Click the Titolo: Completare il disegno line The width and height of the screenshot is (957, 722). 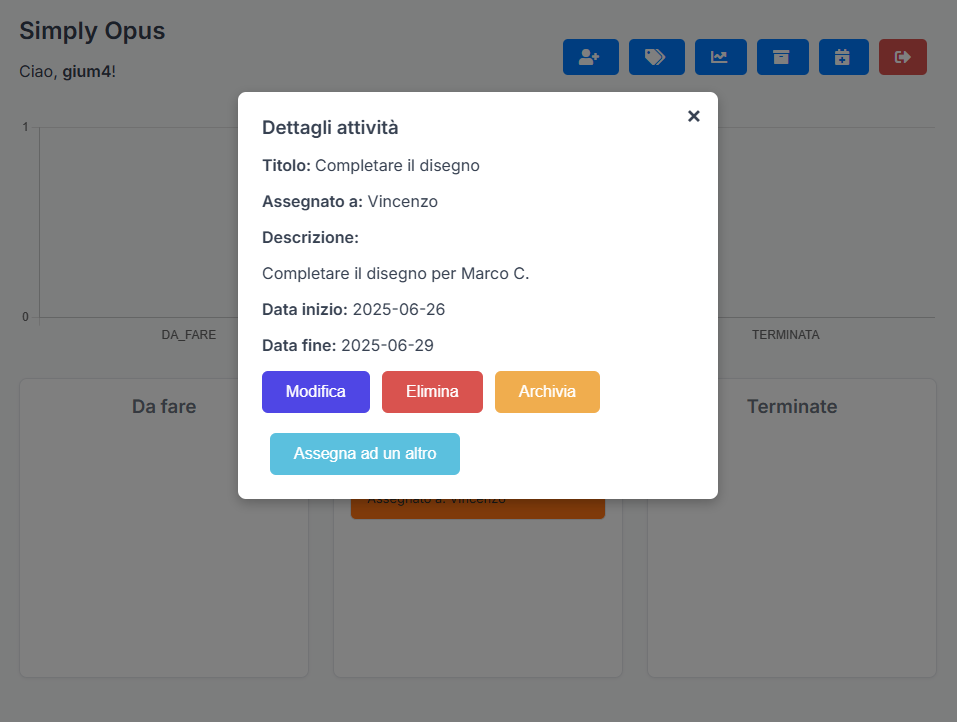[370, 165]
